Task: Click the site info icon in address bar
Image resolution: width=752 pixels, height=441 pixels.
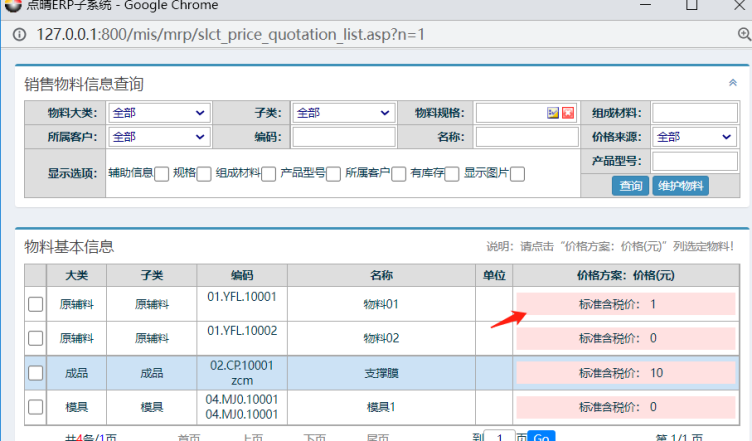Action: click(21, 34)
